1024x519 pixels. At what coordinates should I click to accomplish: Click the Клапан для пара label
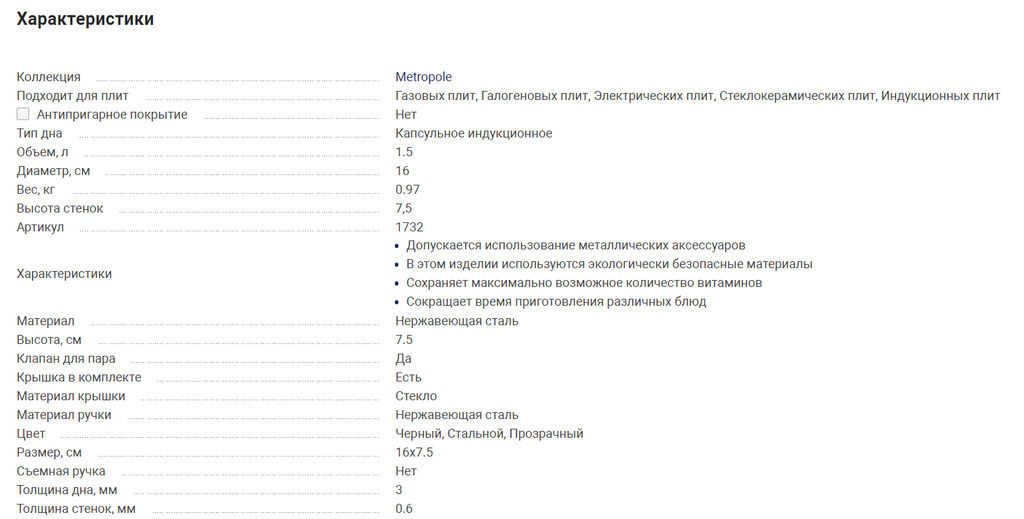tap(66, 359)
